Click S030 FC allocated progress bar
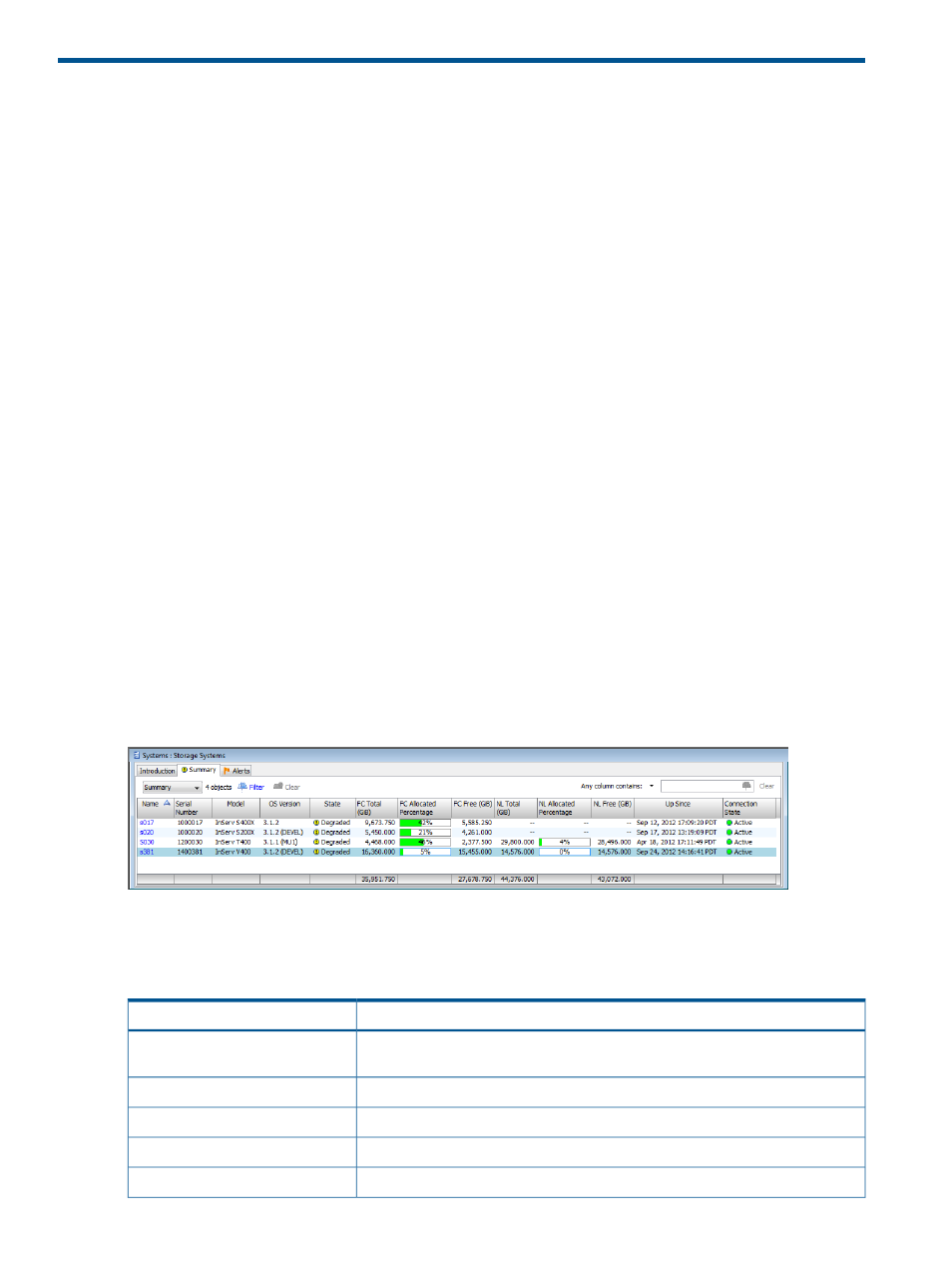 click(425, 843)
